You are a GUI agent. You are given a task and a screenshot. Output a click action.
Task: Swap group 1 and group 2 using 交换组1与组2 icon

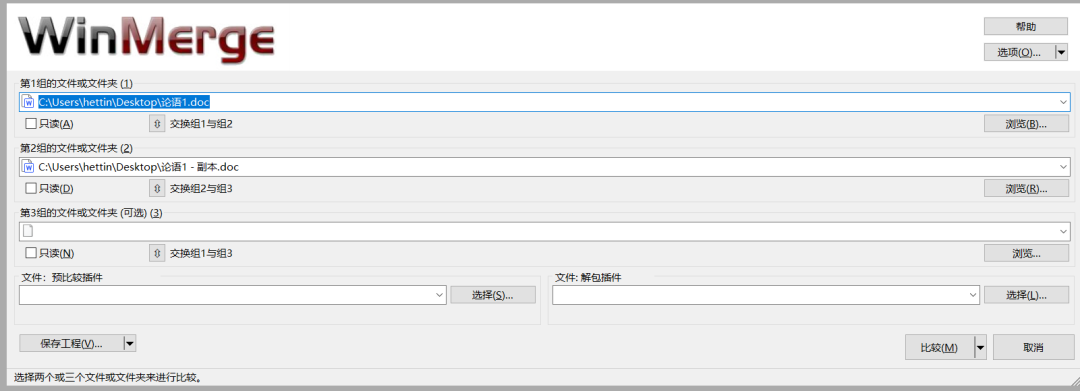[x=157, y=124]
